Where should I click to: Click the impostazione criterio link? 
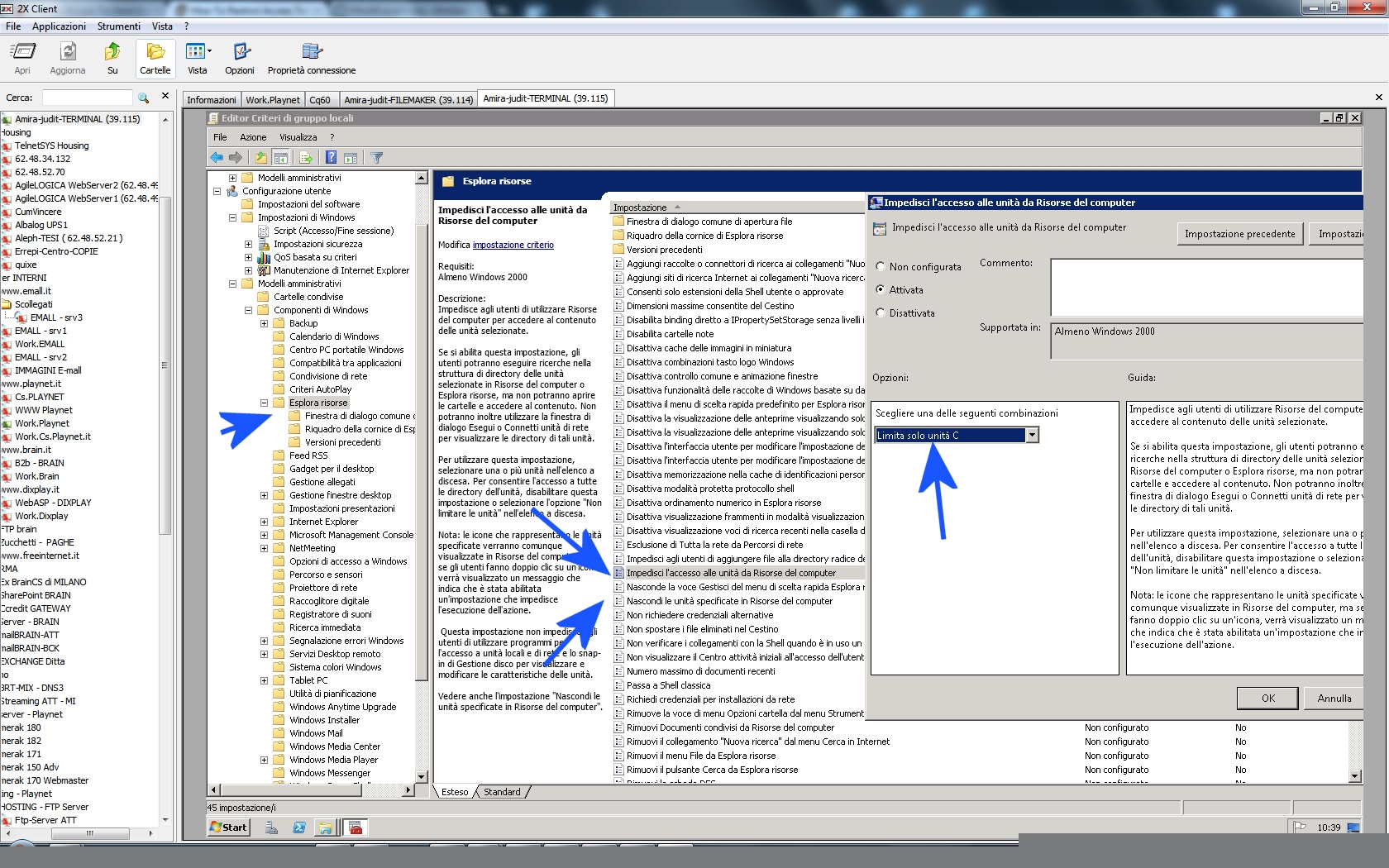[x=513, y=245]
